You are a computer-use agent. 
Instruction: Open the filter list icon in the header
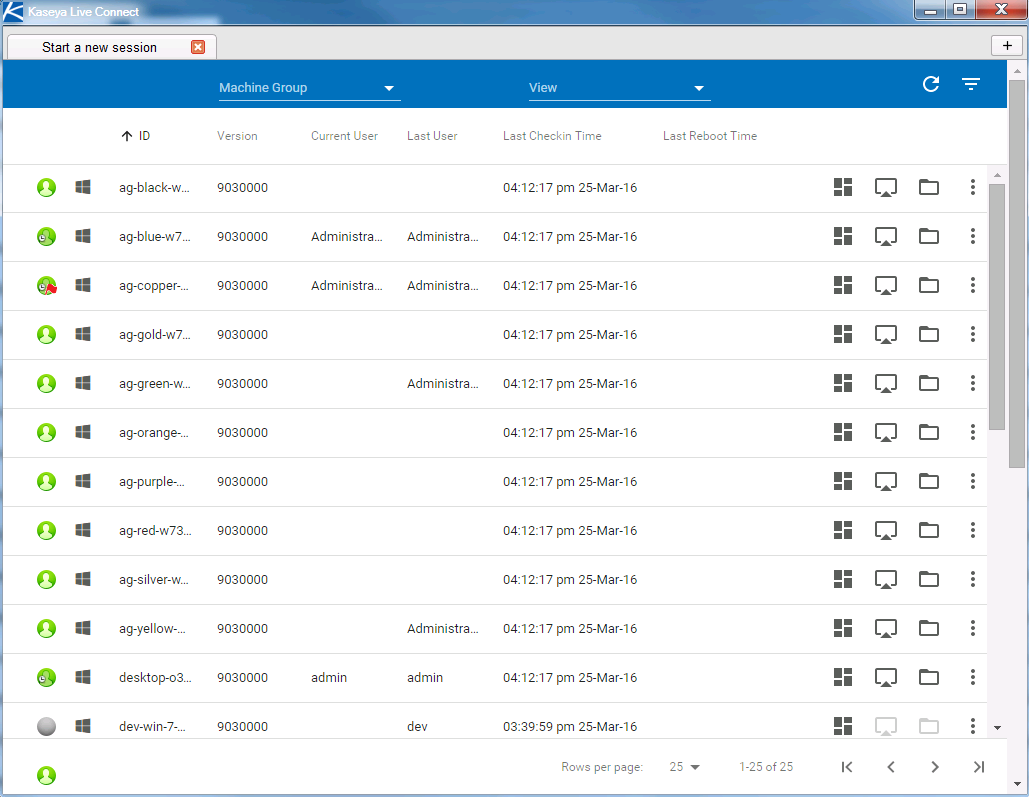coord(971,85)
